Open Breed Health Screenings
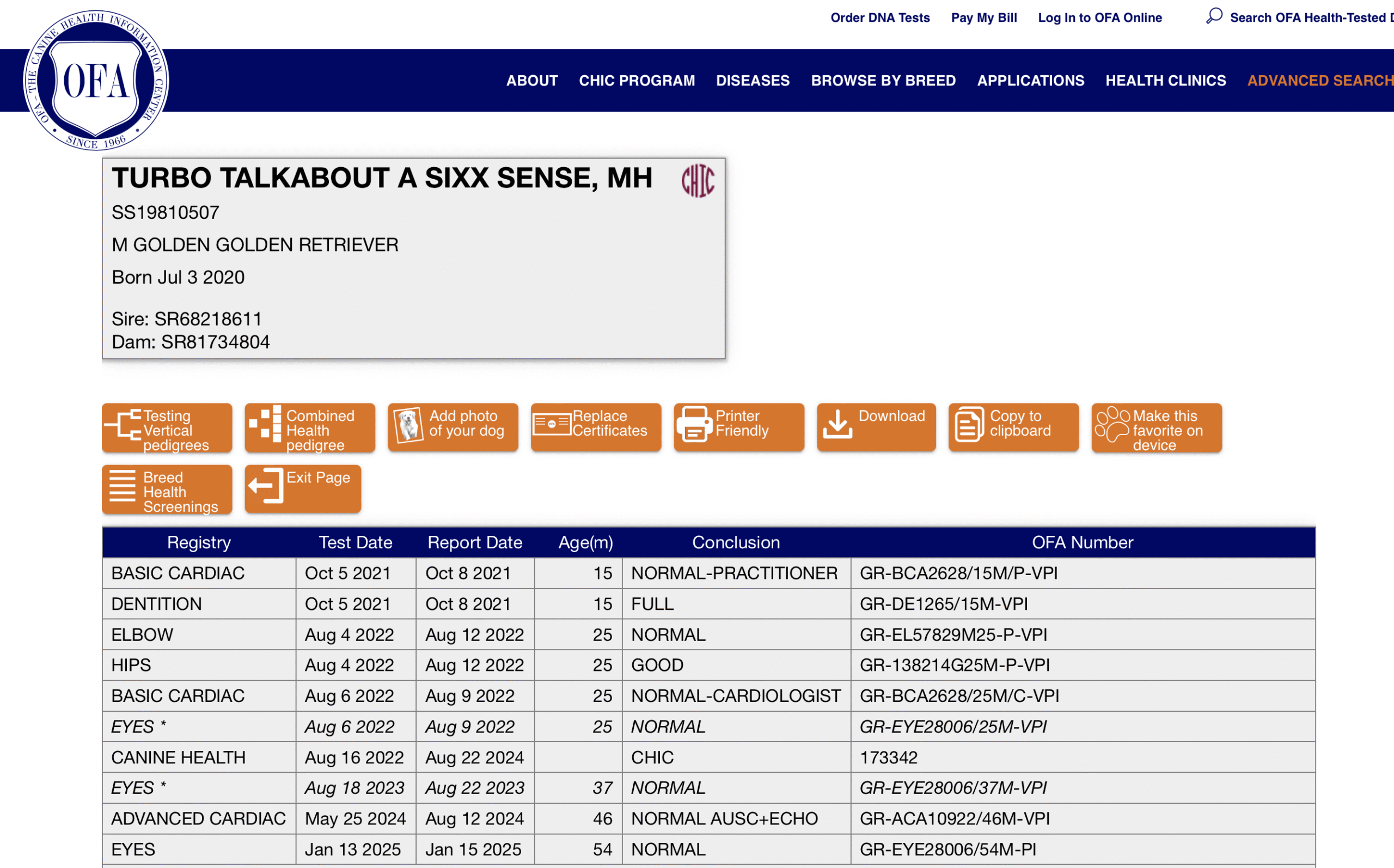Viewport: 1394px width, 868px height. (167, 490)
